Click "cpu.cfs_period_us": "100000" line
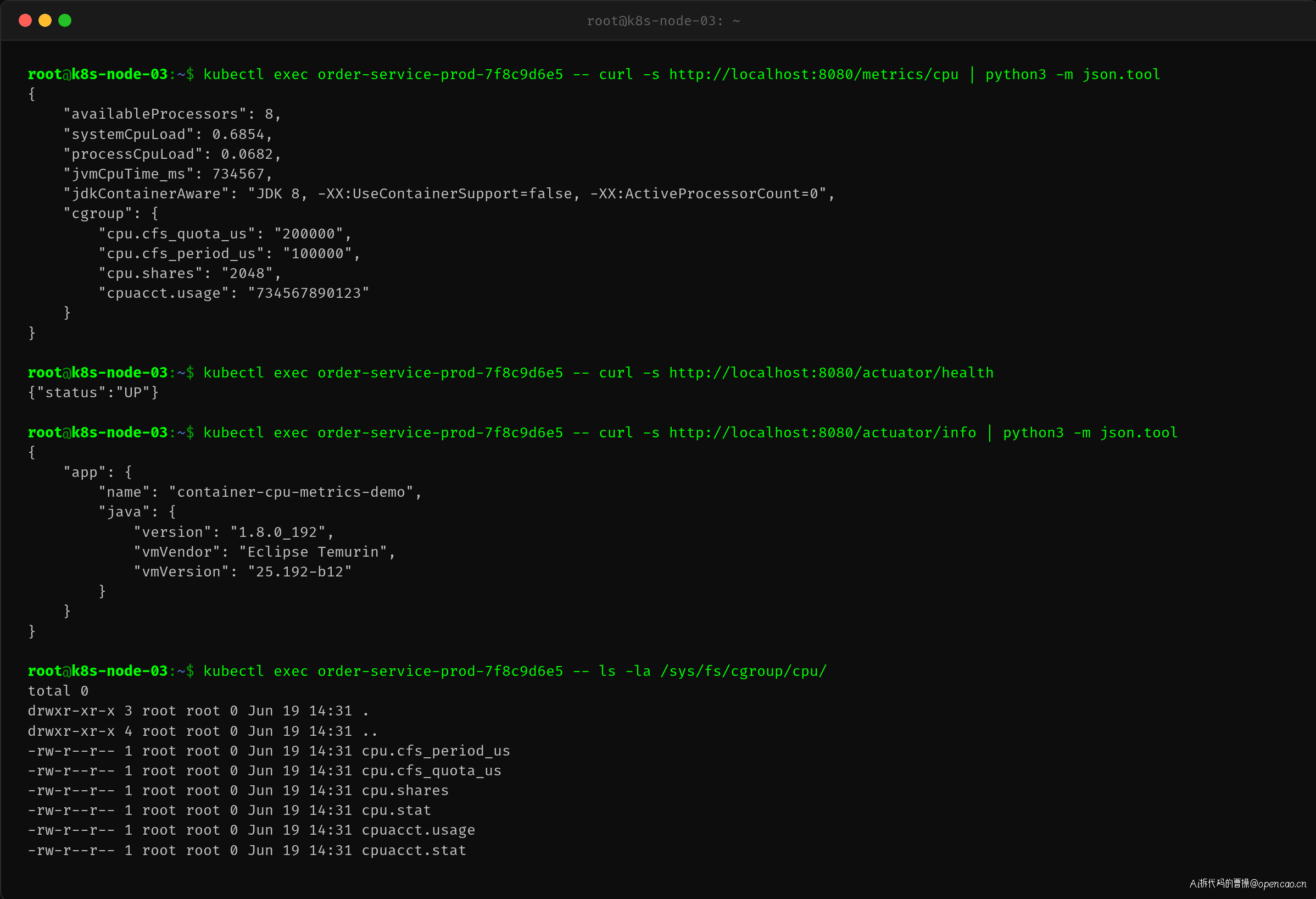The image size is (1316, 899). [230, 253]
